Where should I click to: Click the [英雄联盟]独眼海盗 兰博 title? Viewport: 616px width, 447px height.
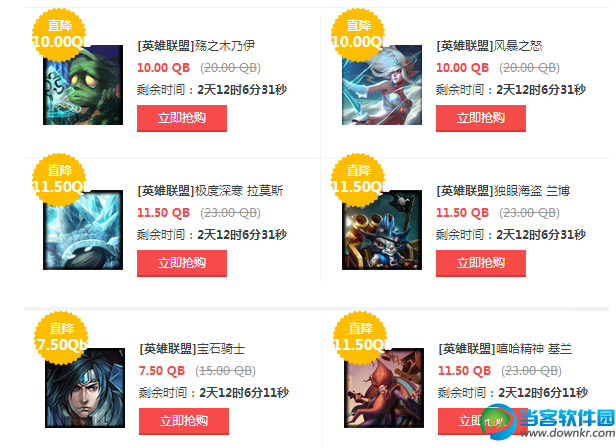pos(503,191)
